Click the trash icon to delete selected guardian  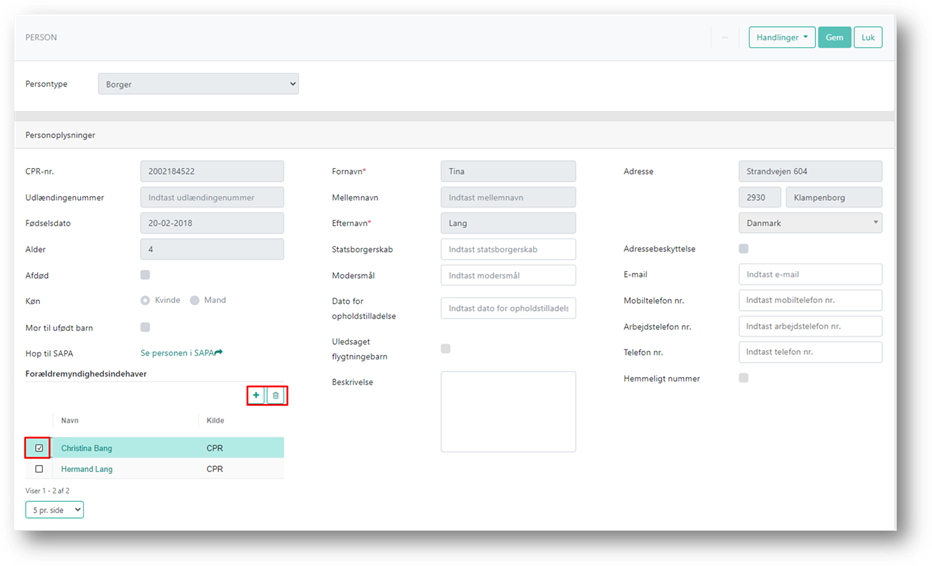276,395
